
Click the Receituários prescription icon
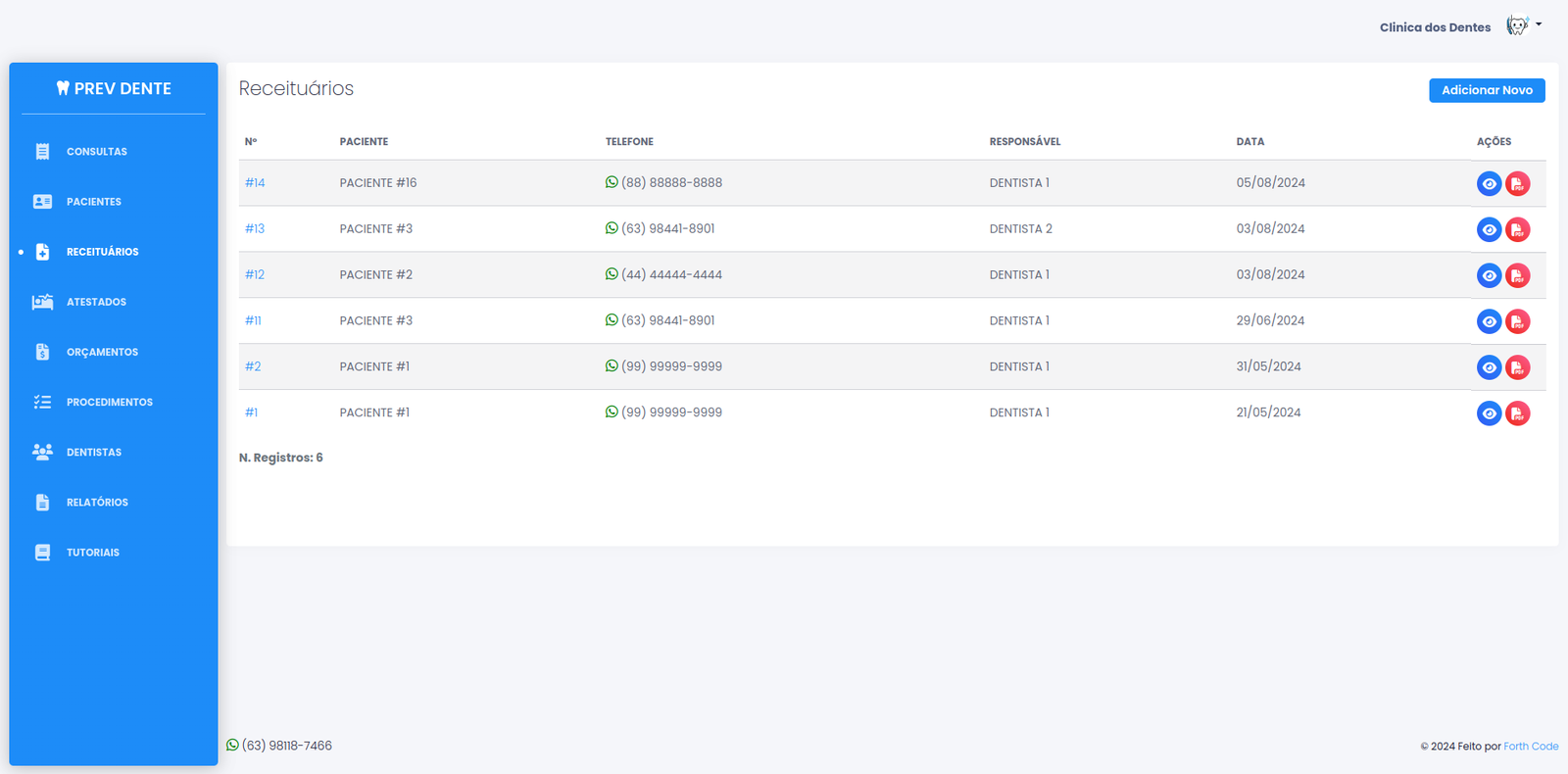coord(42,252)
